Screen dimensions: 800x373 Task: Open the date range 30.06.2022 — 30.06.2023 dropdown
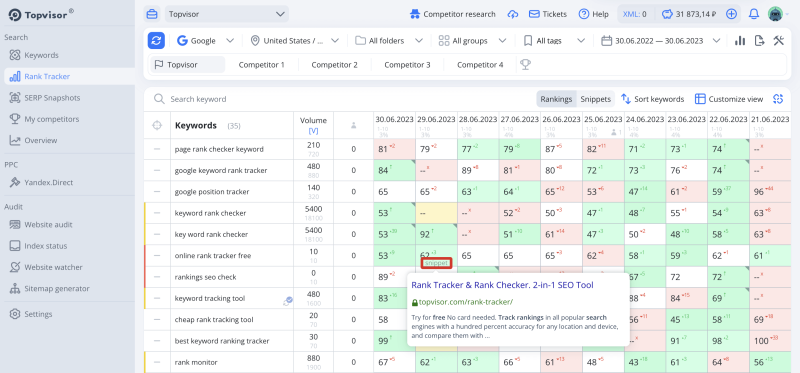click(x=661, y=41)
